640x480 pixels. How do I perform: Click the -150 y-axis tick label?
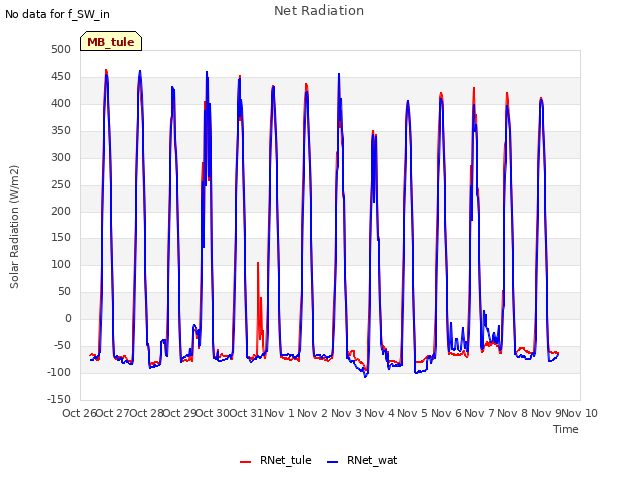(x=59, y=399)
